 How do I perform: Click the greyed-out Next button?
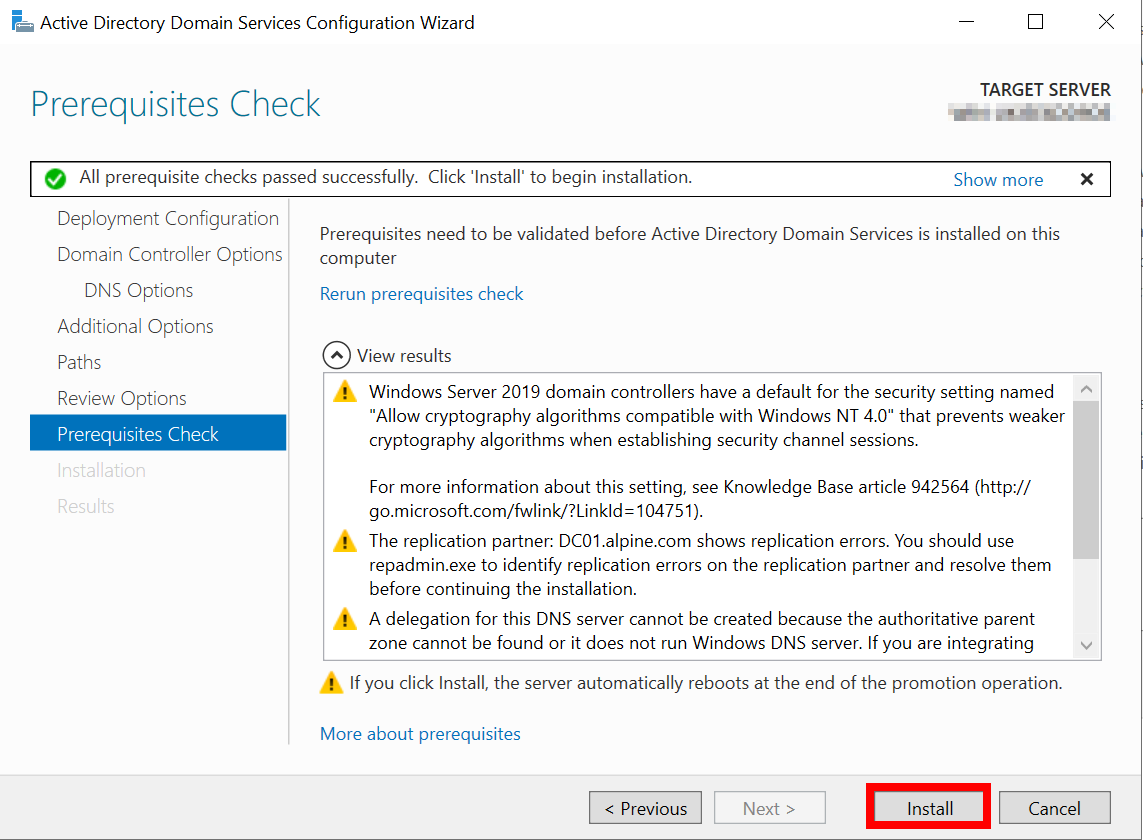(770, 808)
